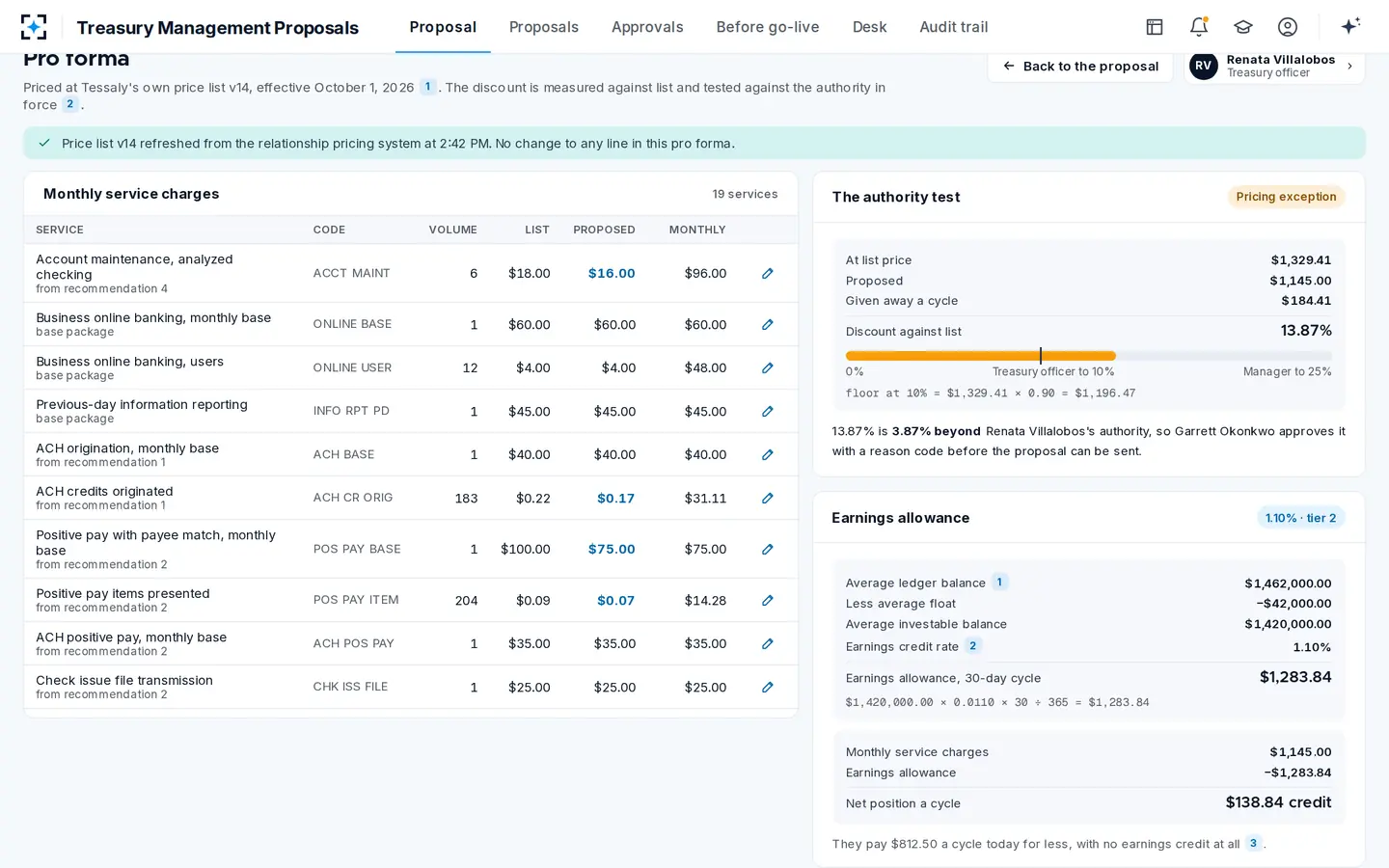This screenshot has height=868, width=1389.
Task: View the Audit trail tab
Action: 954,27
